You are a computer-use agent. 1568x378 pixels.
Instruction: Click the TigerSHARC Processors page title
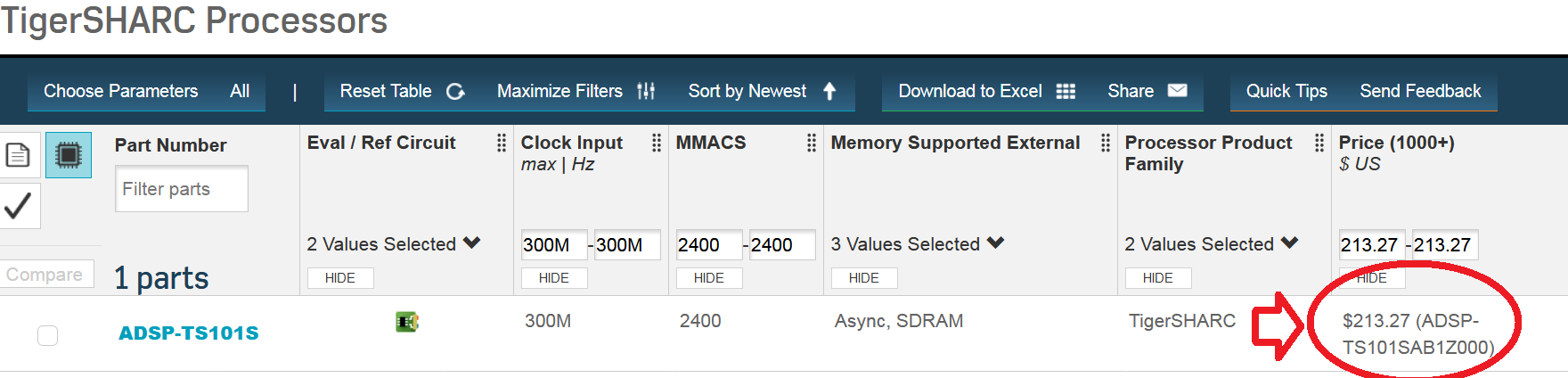pos(194,20)
